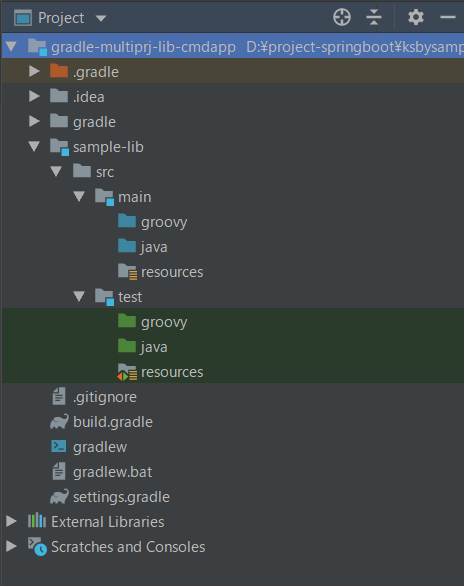Select the .gitignore file name

pyautogui.click(x=105, y=397)
